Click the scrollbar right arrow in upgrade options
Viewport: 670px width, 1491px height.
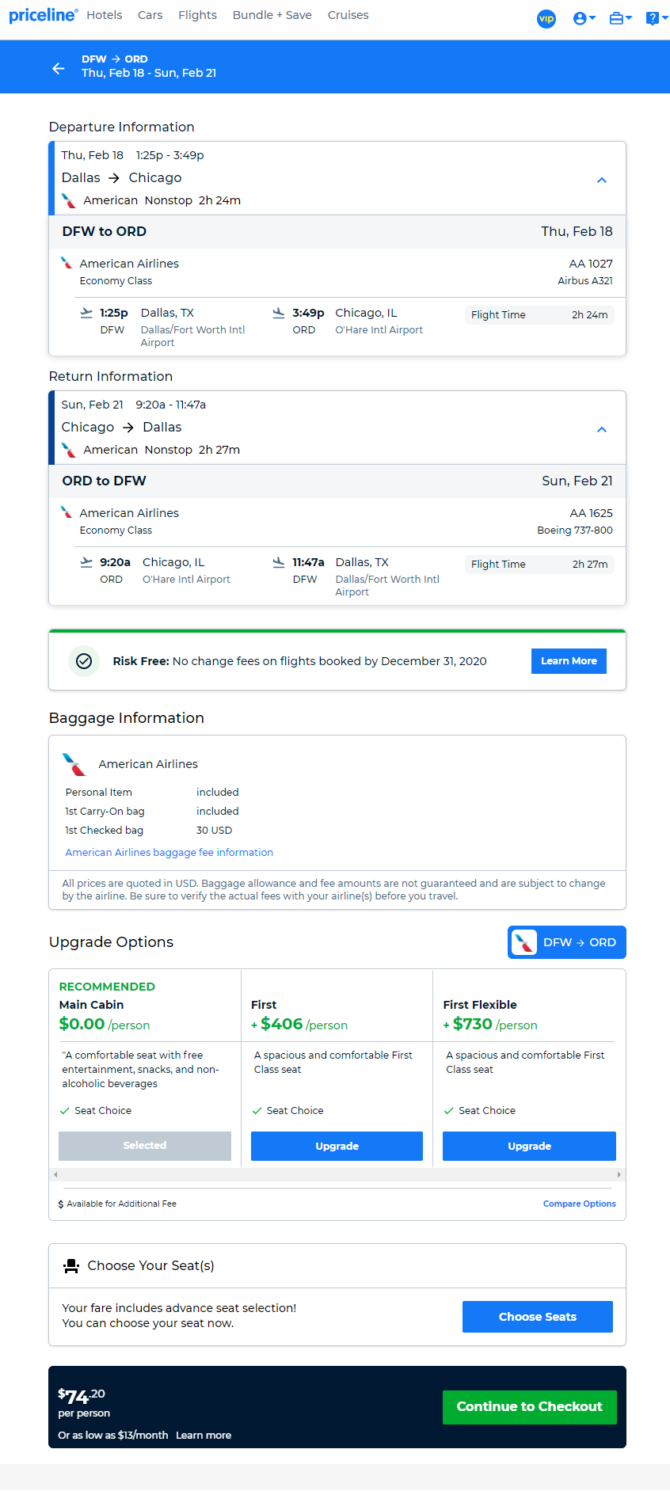pos(620,1174)
